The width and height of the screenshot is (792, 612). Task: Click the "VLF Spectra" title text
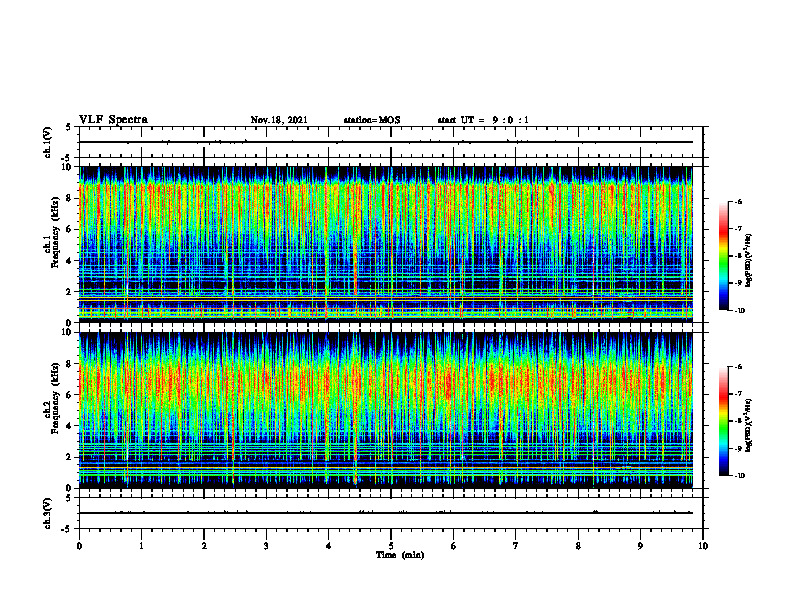pyautogui.click(x=113, y=119)
